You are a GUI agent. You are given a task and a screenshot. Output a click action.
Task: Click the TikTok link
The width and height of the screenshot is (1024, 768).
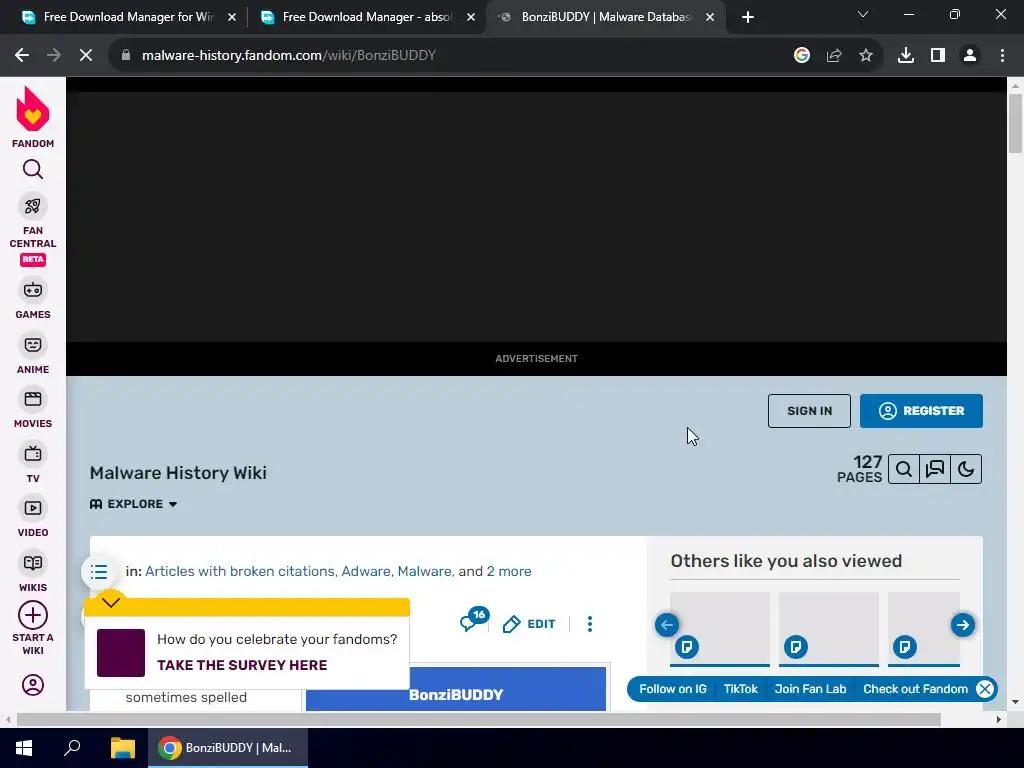coord(741,689)
